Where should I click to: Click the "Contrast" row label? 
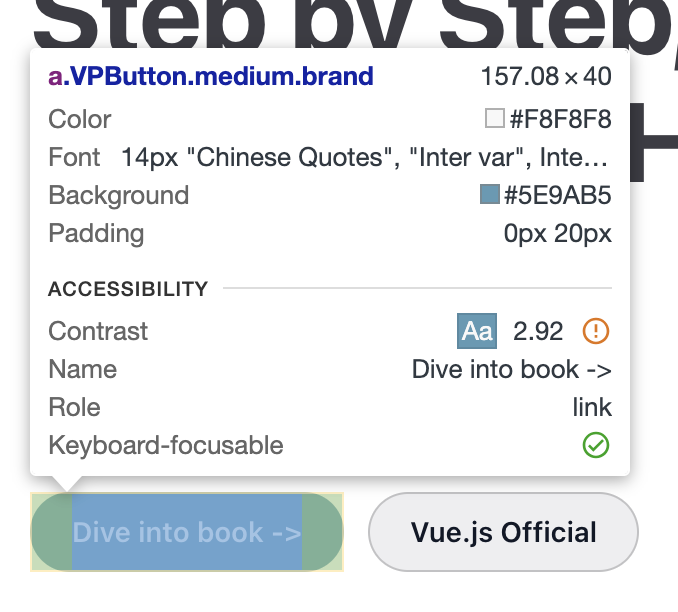coord(98,331)
